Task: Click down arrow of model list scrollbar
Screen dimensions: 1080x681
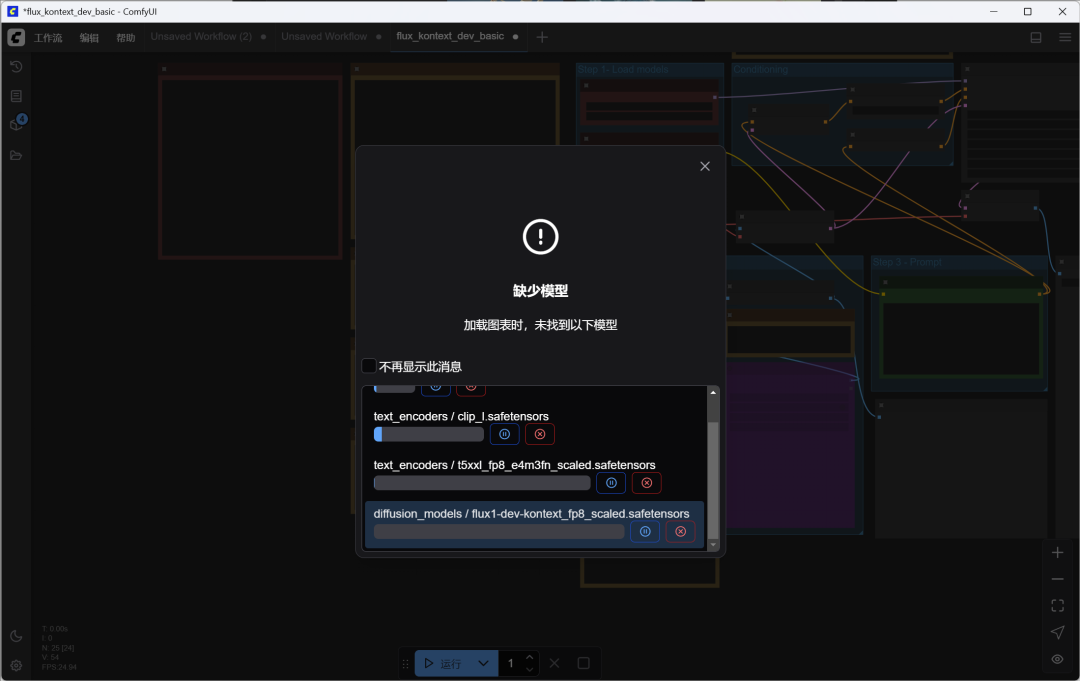Action: 713,545
